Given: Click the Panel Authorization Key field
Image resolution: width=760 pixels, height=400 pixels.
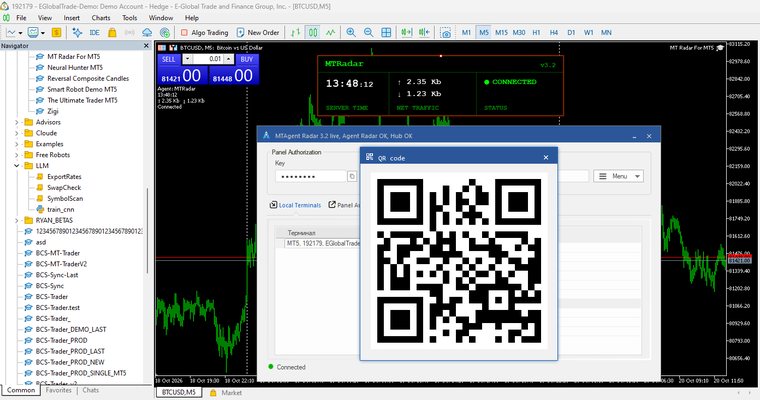Looking at the screenshot, I should click(311, 176).
